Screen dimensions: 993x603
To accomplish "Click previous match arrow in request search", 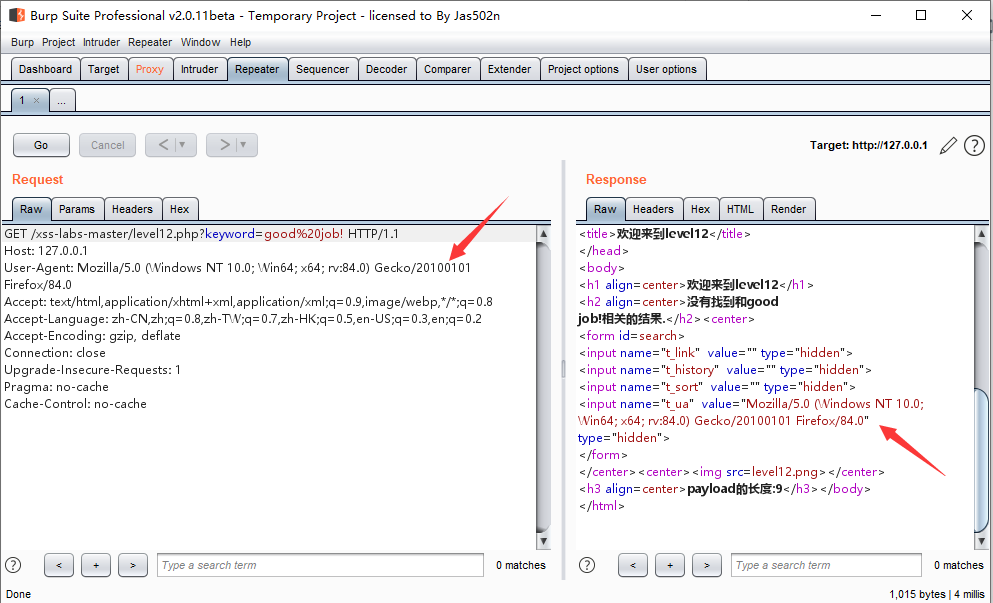I will tap(59, 565).
